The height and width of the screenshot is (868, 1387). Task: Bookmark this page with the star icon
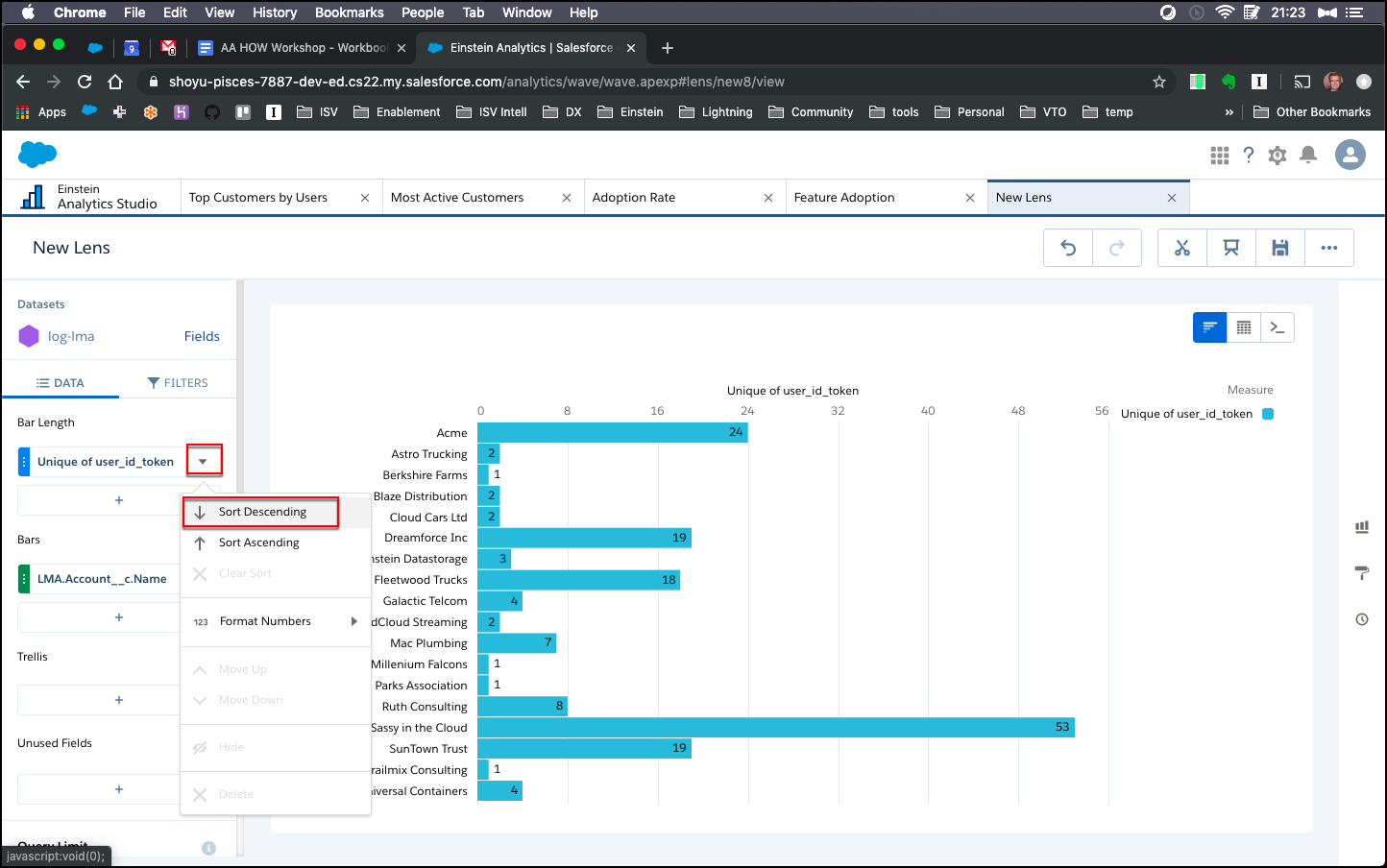pos(1159,82)
